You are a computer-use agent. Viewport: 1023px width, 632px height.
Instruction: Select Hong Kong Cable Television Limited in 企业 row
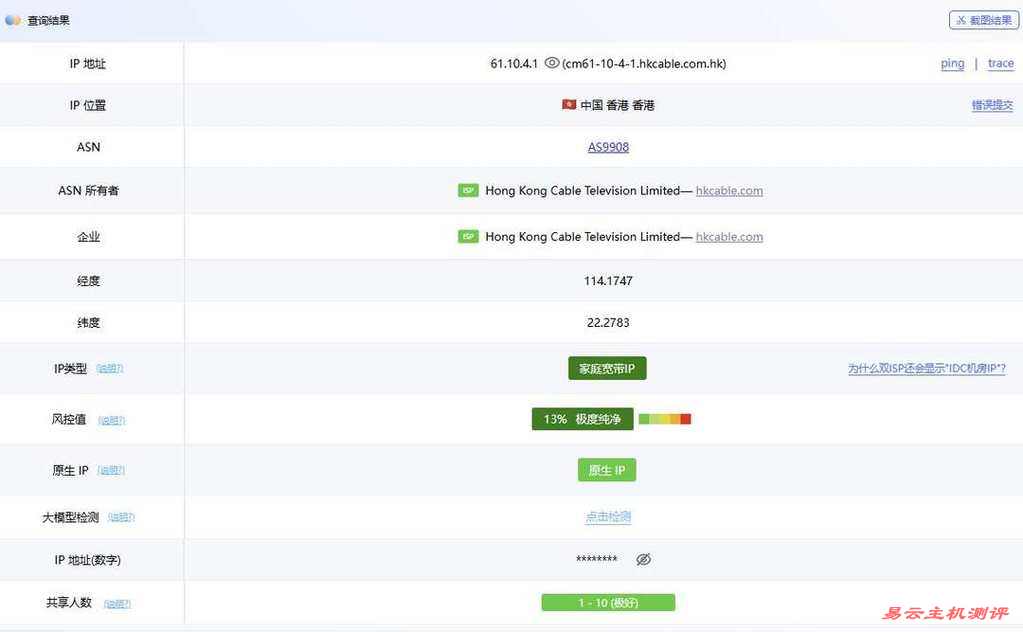pos(583,237)
